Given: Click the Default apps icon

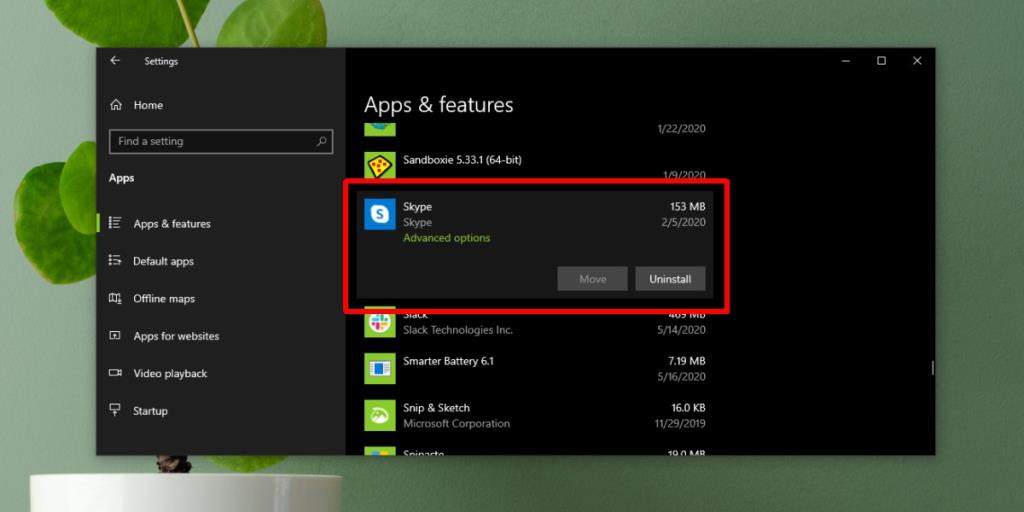Looking at the screenshot, I should pyautogui.click(x=115, y=261).
